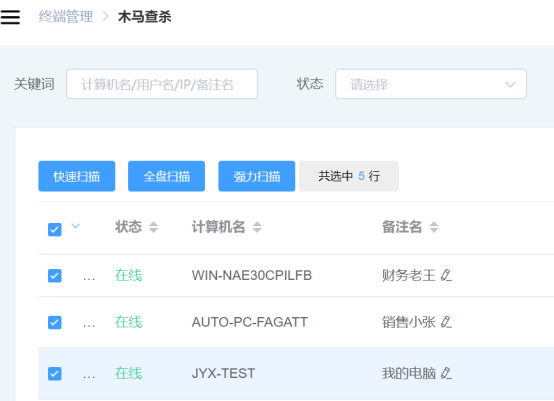Expand selection options chevron beside header checkbox
This screenshot has width=554, height=401.
point(76,225)
